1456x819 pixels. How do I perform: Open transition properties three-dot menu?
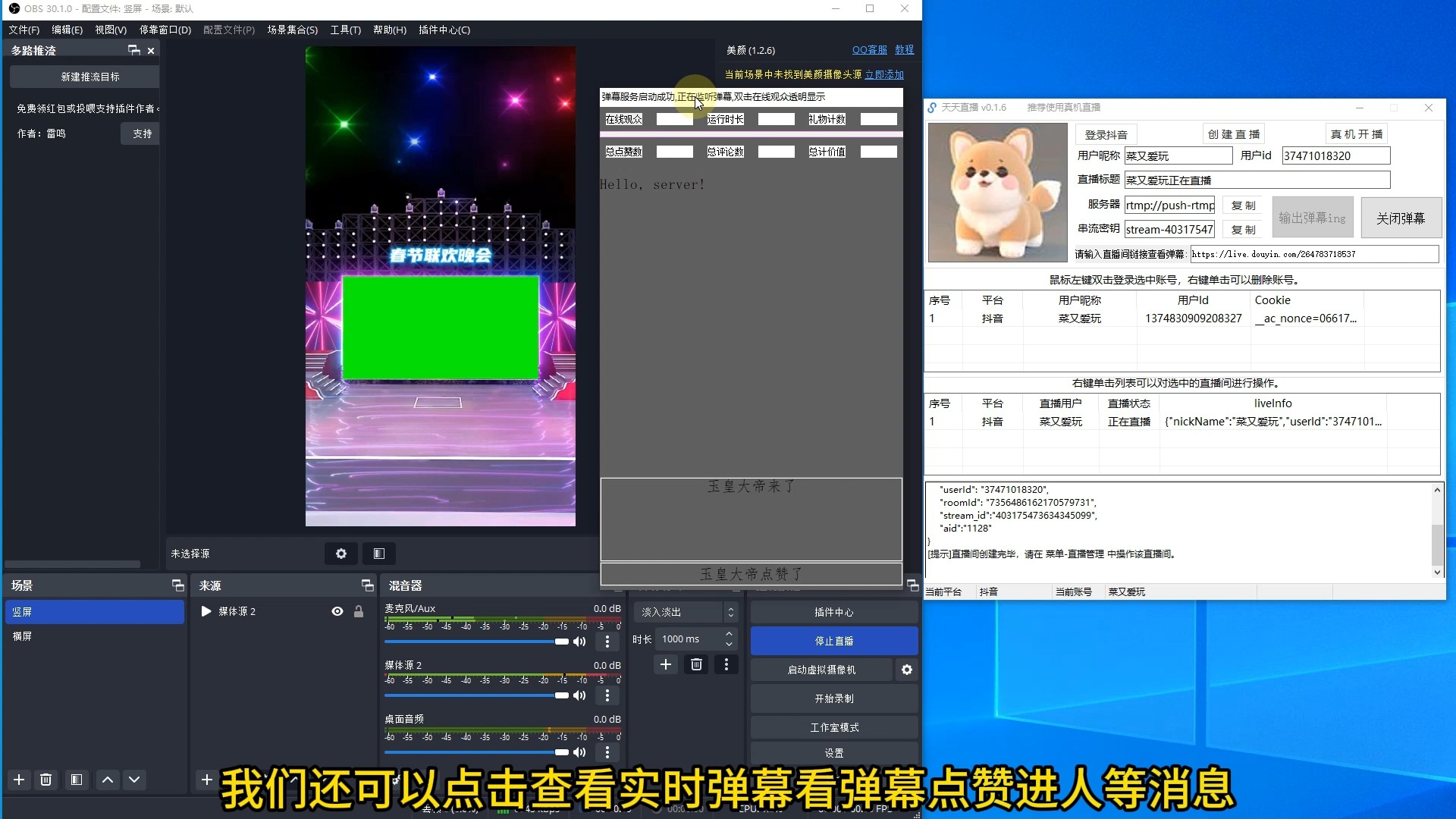click(726, 665)
